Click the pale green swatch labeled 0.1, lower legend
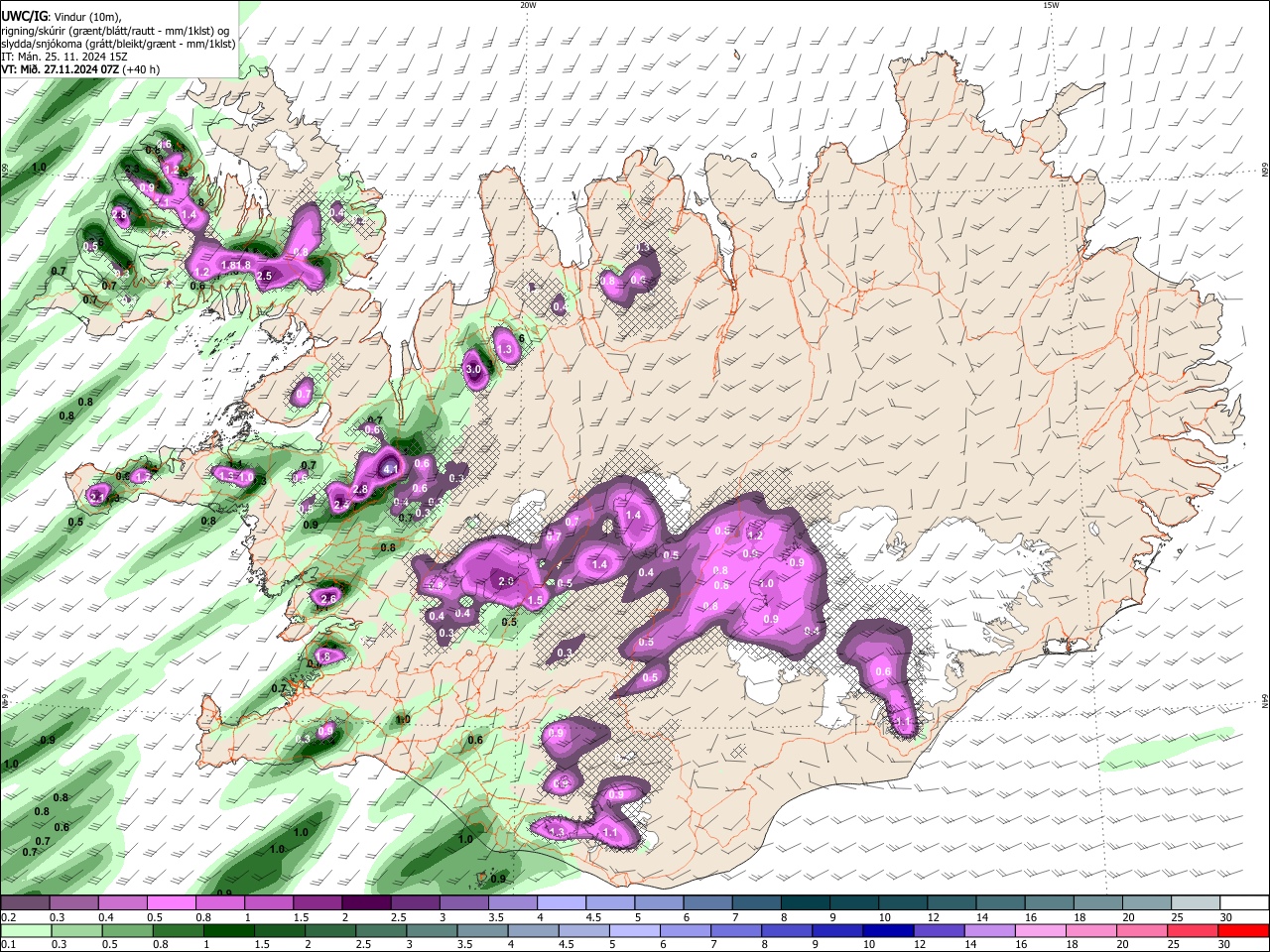The image size is (1270, 952). [25, 930]
